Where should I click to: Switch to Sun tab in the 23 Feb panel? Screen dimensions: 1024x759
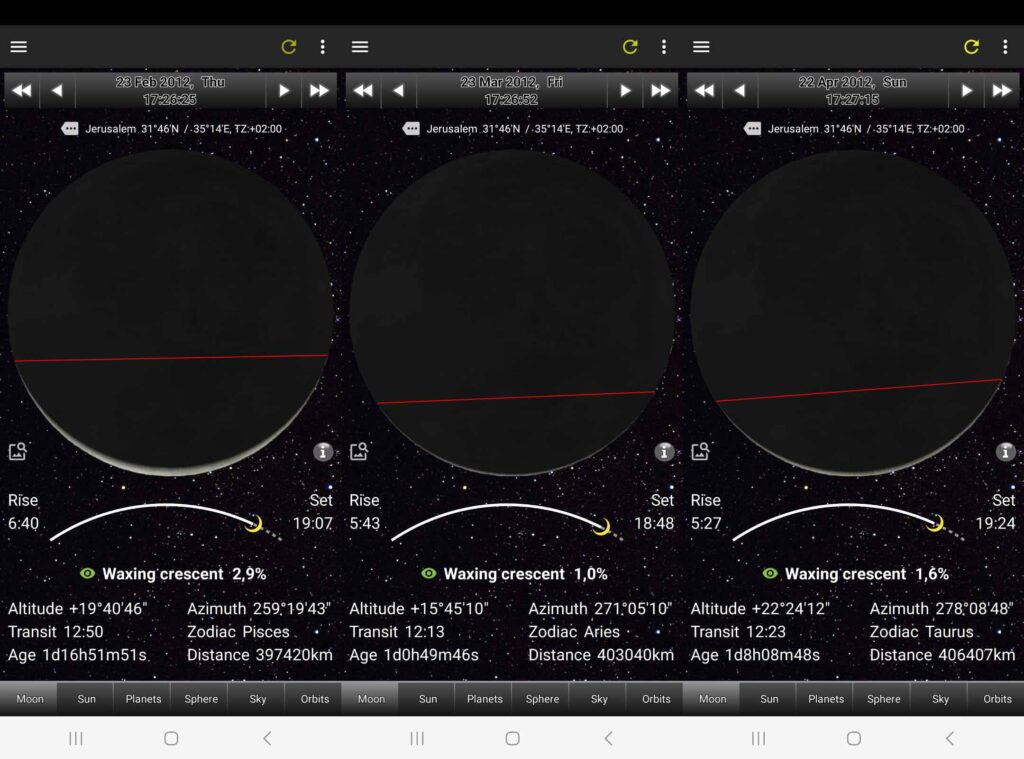click(87, 699)
